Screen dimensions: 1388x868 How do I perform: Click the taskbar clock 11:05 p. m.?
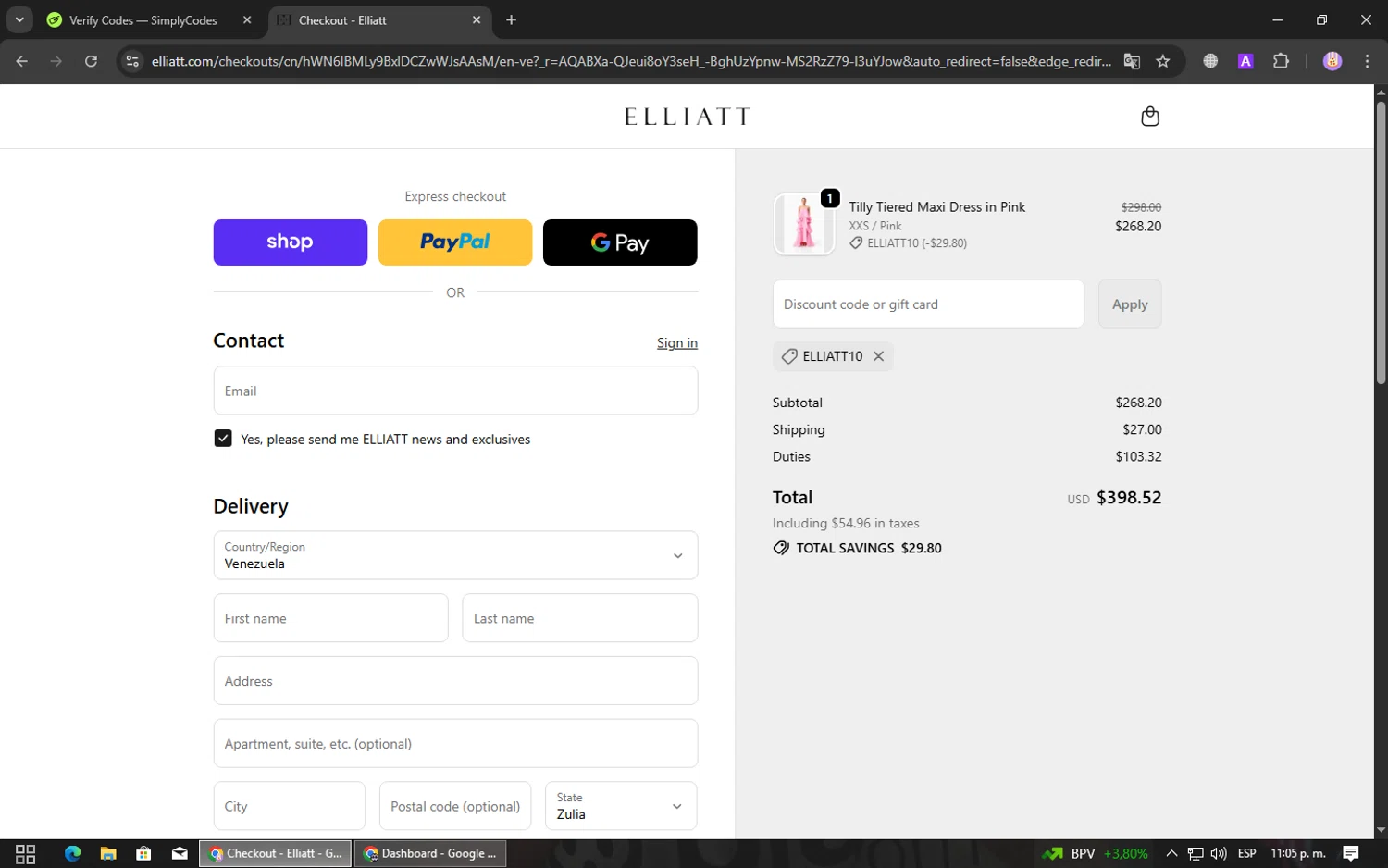point(1298,853)
